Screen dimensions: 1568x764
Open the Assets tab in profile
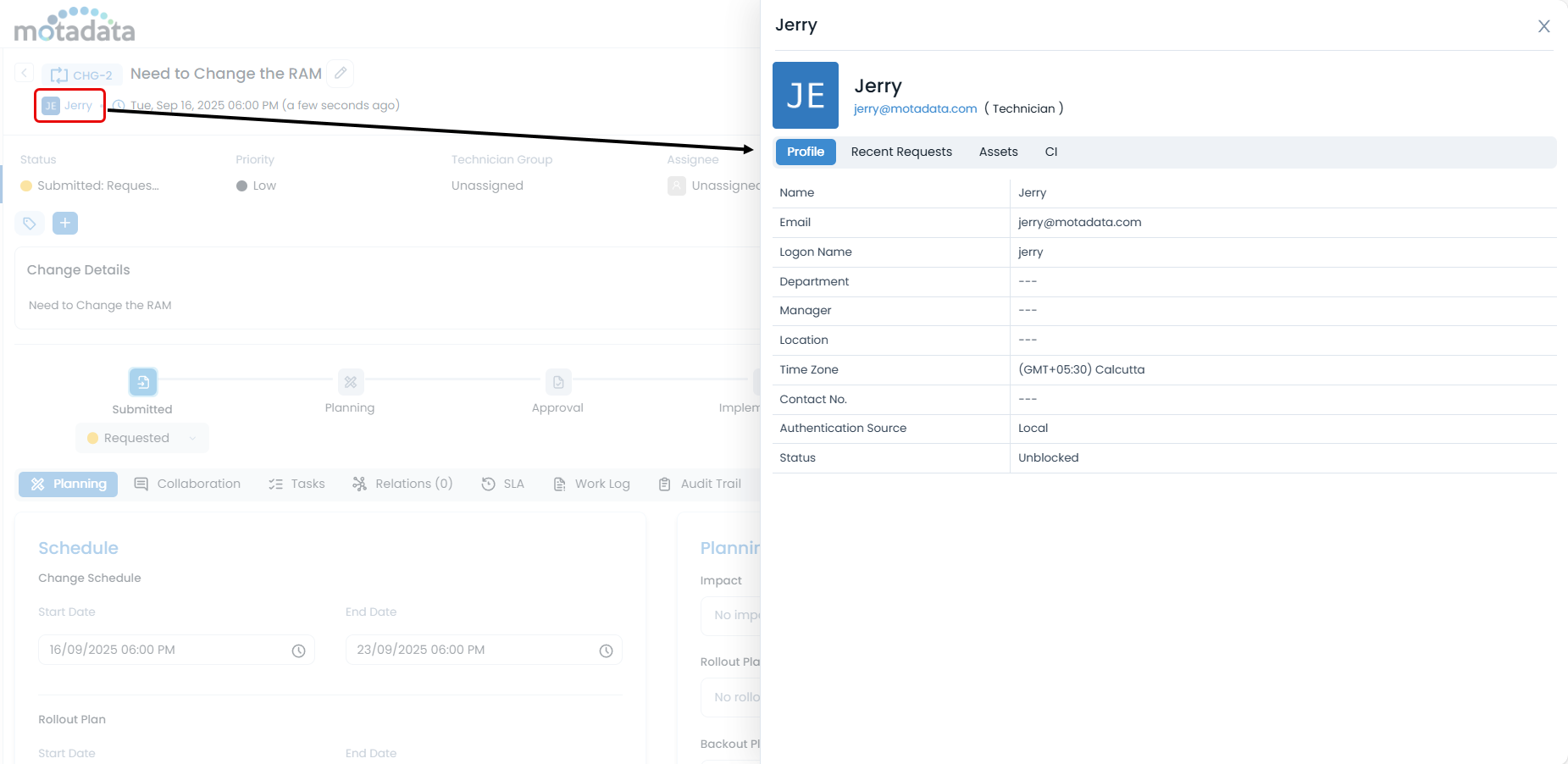click(998, 152)
